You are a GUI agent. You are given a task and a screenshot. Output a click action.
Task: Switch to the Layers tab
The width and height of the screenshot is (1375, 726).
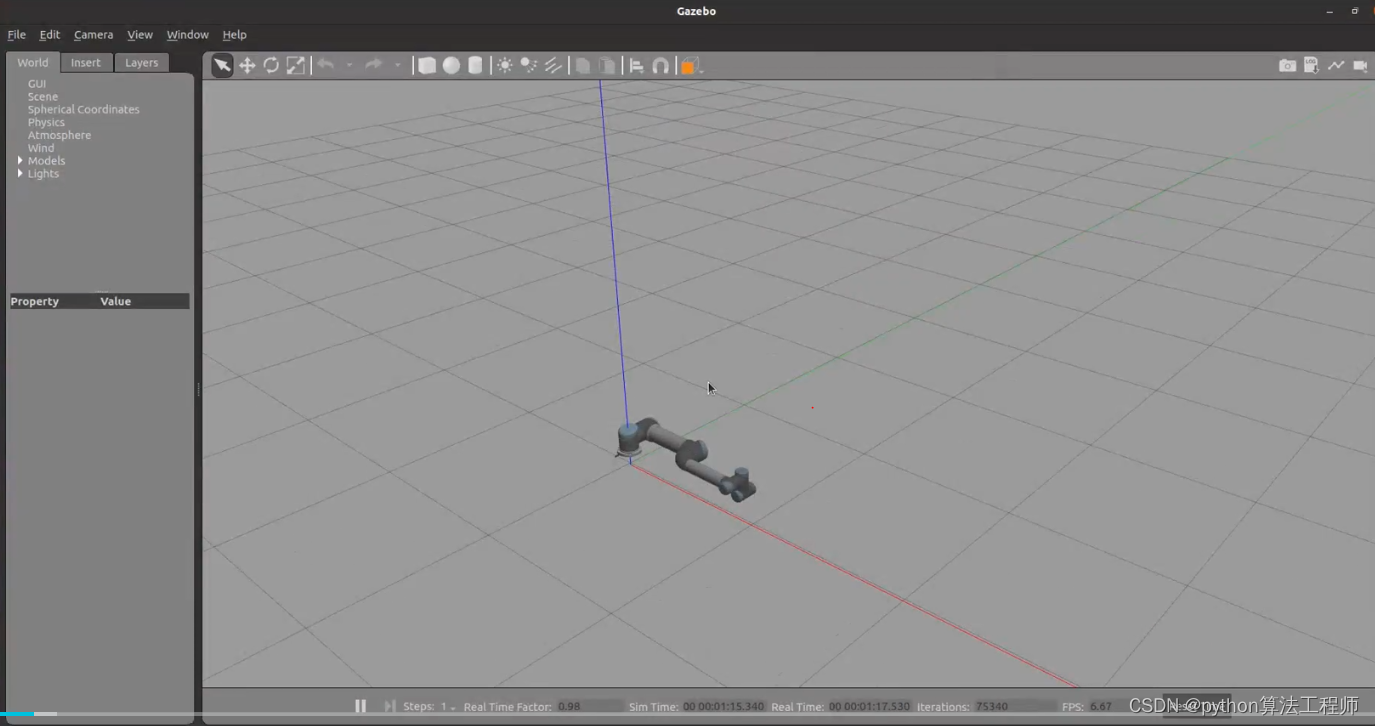(141, 62)
